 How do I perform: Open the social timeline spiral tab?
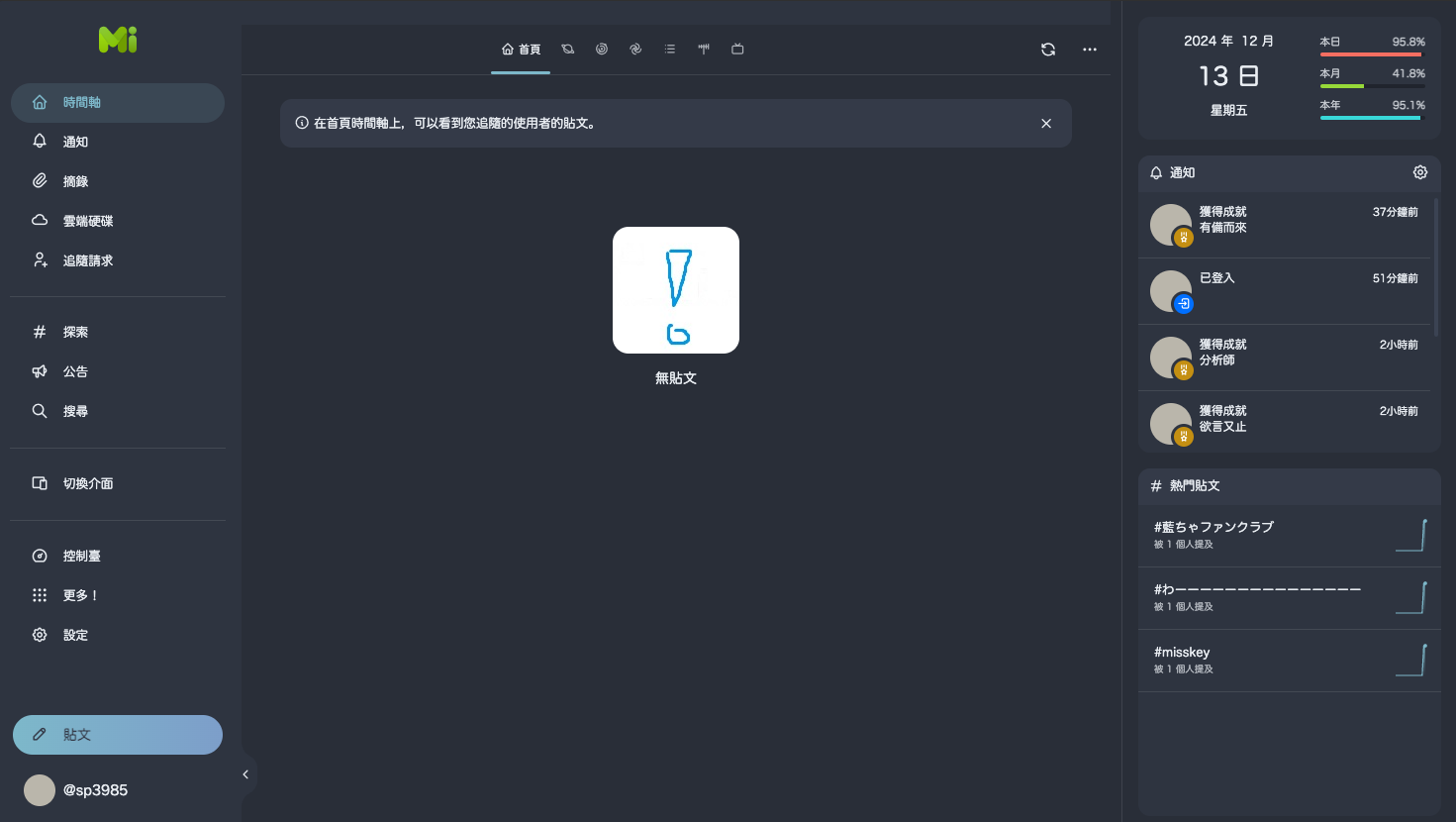tap(602, 49)
